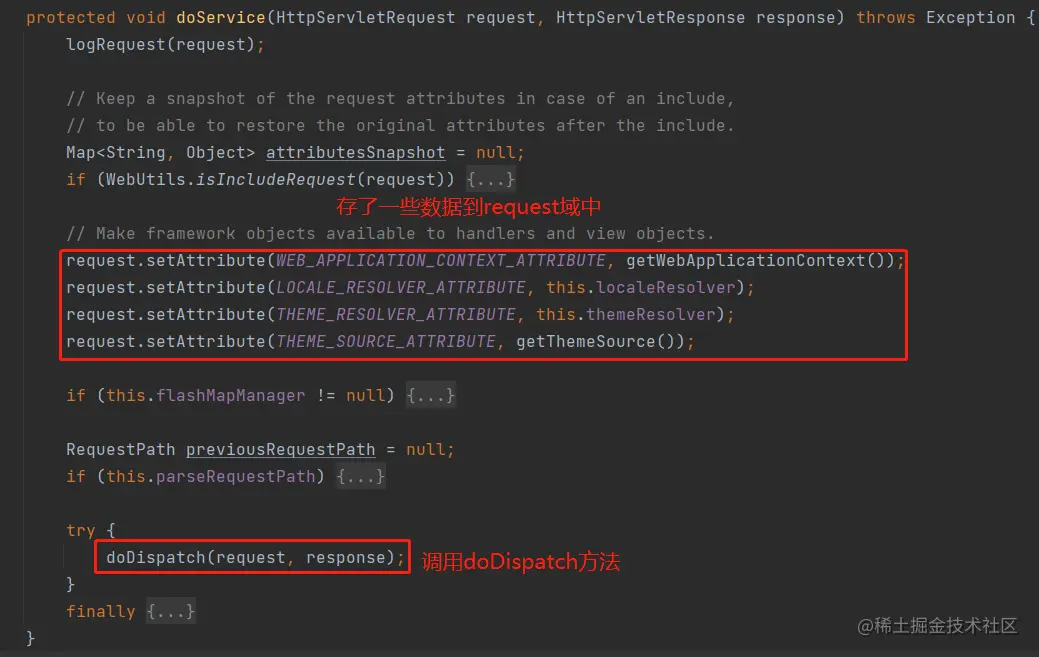Click the themeResolver field reference
The height and width of the screenshot is (657, 1039).
click(x=651, y=315)
